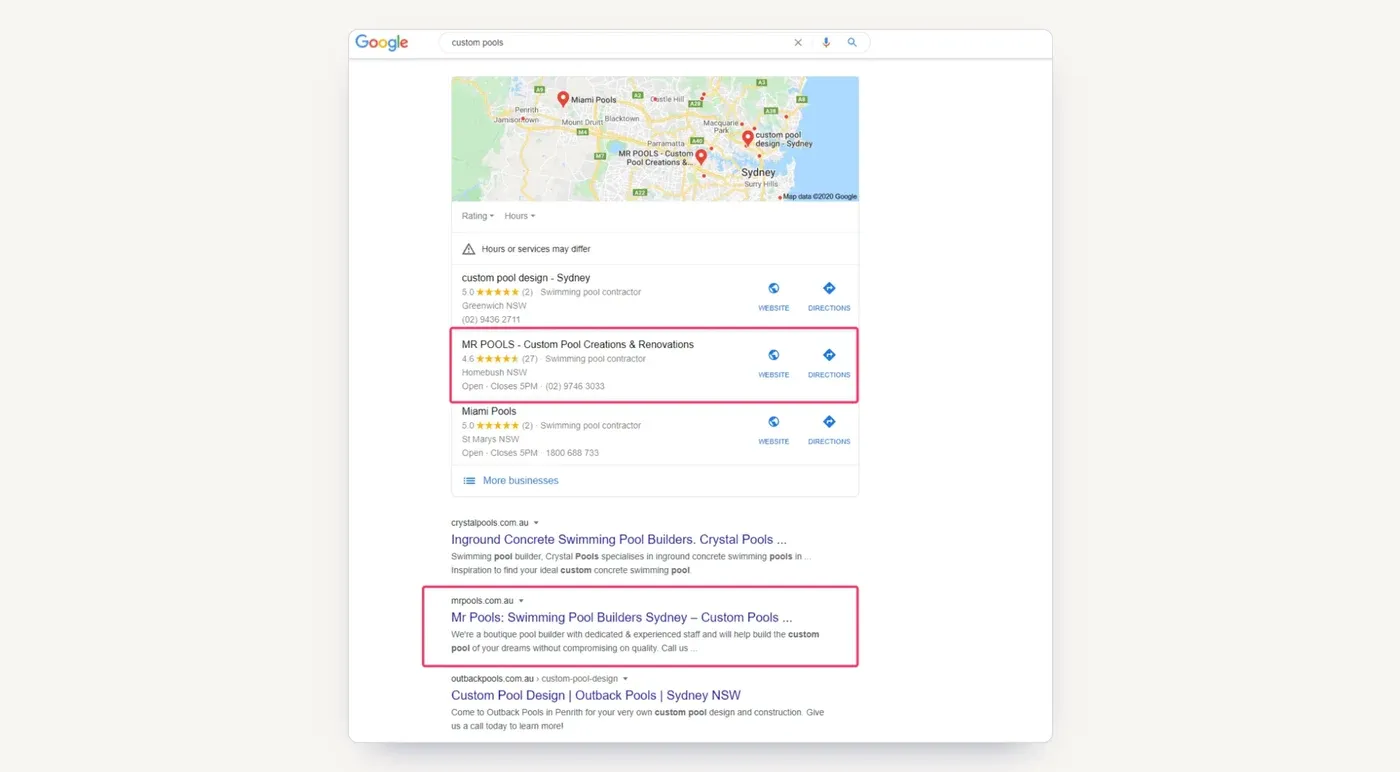Open the Rating filter dropdown
Viewport: 1400px width, 772px height.
478,216
